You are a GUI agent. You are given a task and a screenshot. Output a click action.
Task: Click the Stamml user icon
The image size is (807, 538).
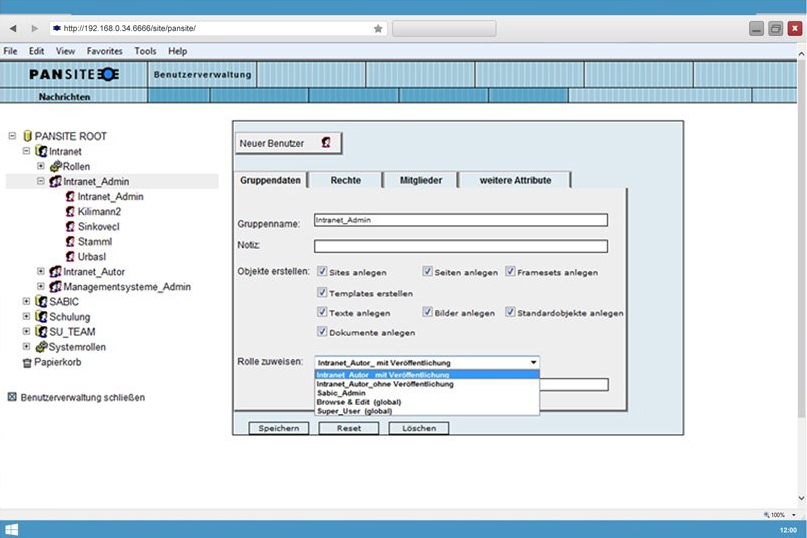pyautogui.click(x=71, y=241)
